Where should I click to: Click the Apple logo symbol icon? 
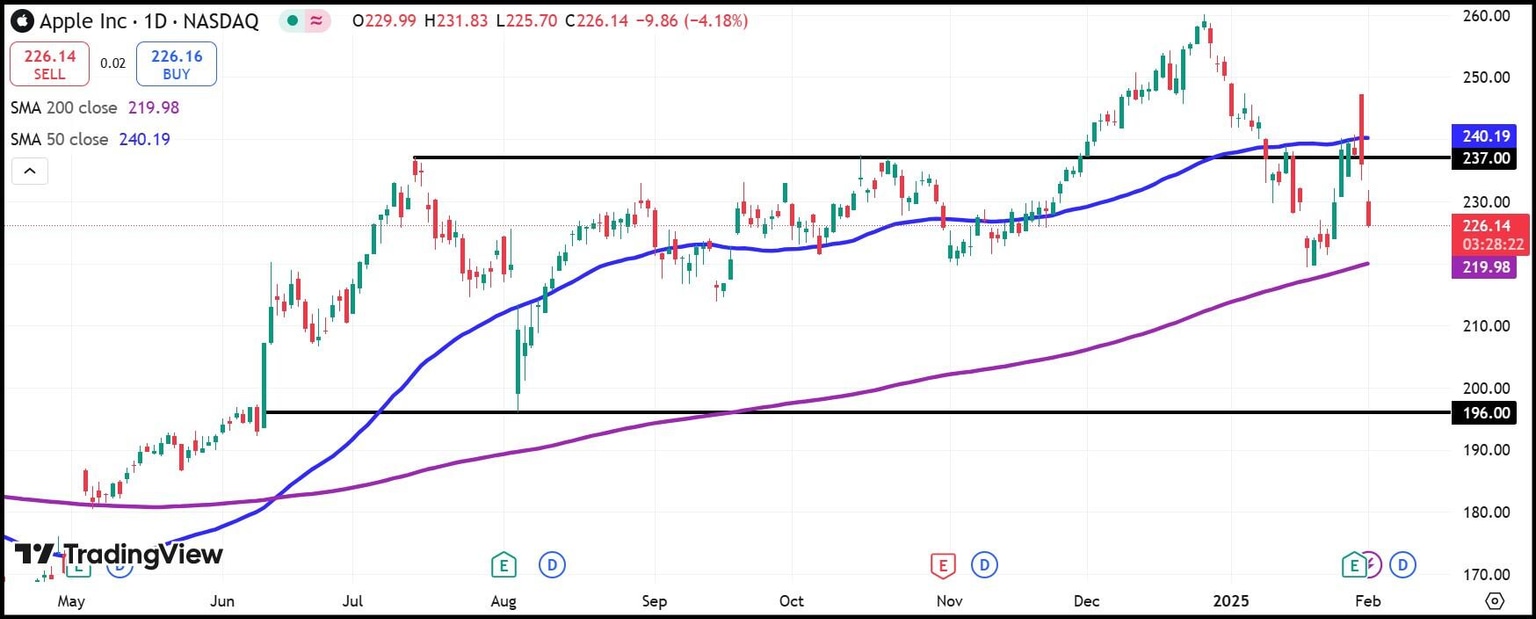coord(22,21)
